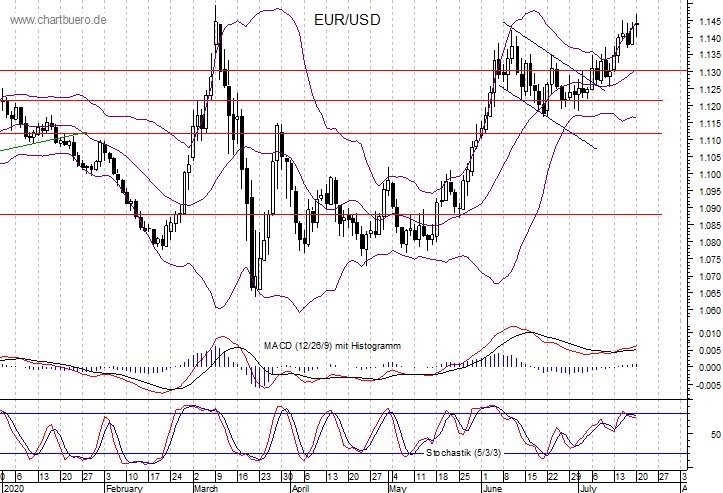723x493 pixels.
Task: Select June on the time axis
Action: [493, 488]
